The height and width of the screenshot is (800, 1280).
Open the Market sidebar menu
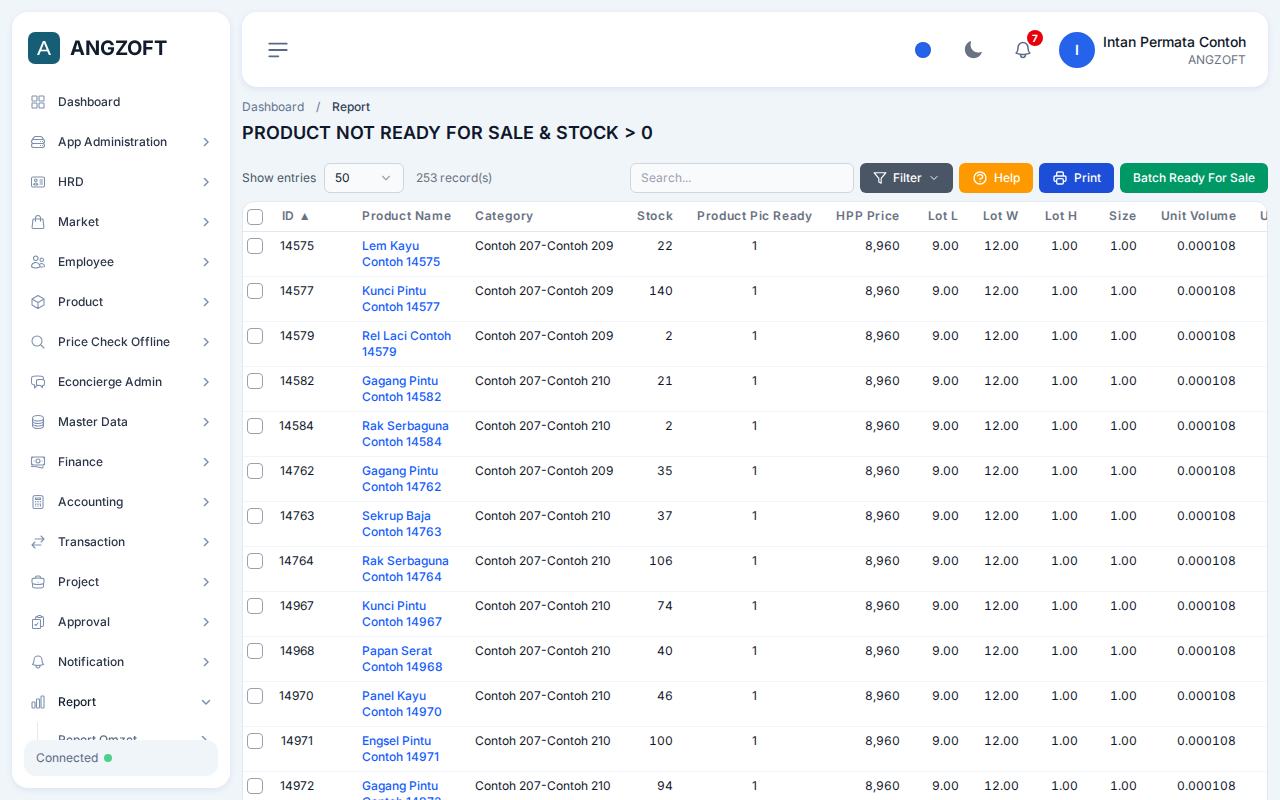121,222
